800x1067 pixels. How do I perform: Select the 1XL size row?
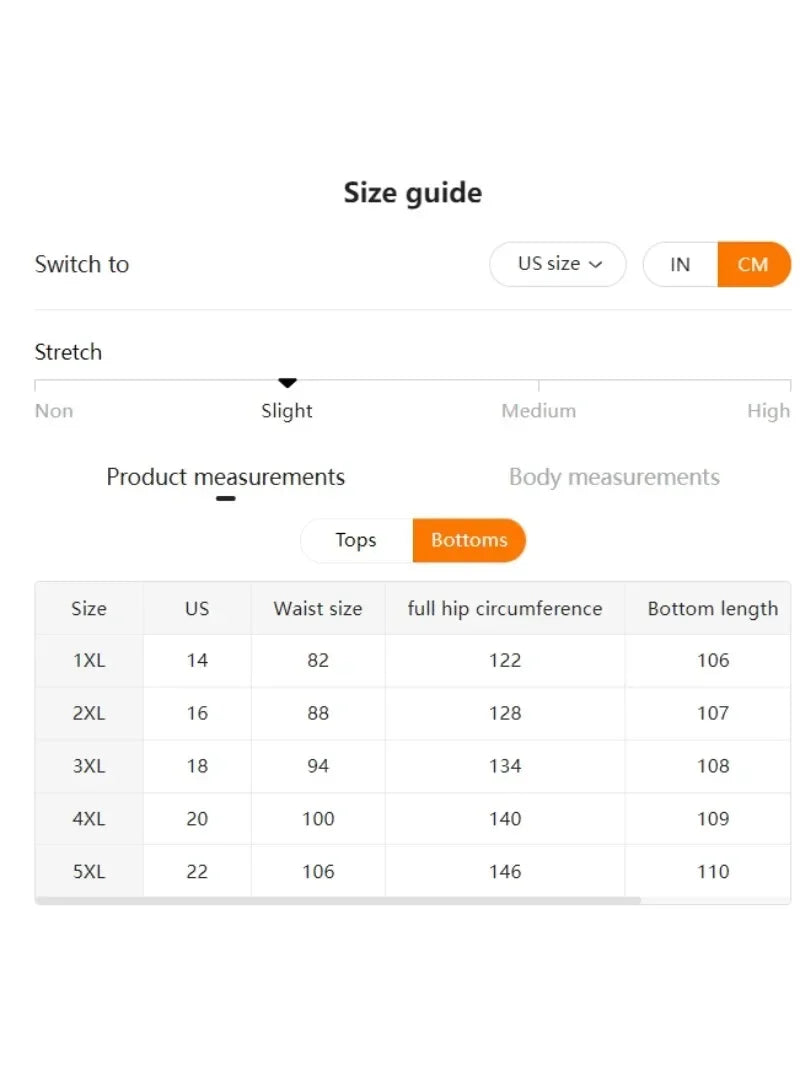(x=89, y=660)
